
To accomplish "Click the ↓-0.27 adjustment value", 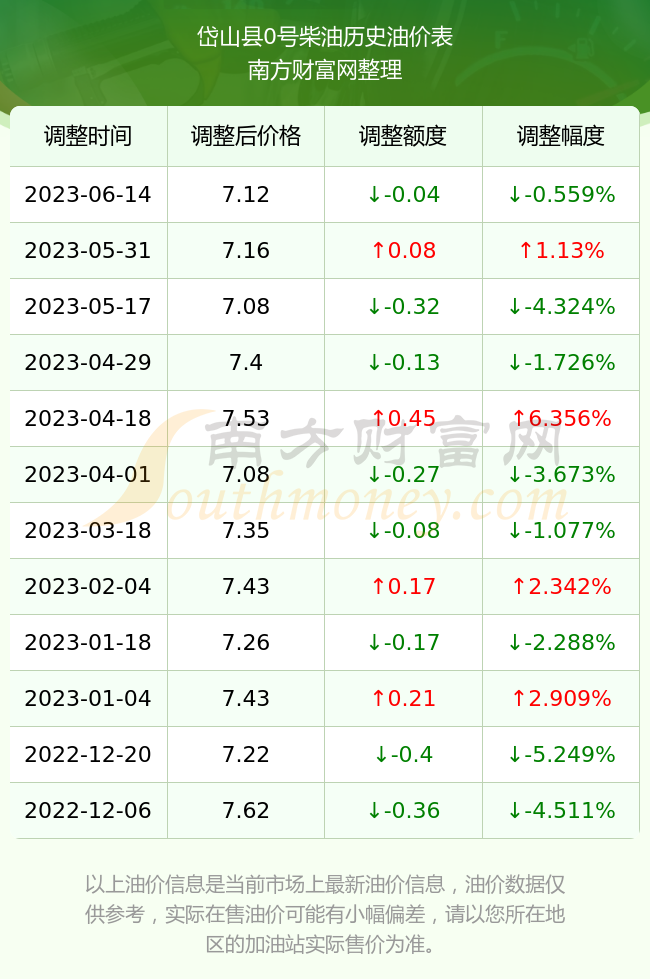I will (x=403, y=474).
